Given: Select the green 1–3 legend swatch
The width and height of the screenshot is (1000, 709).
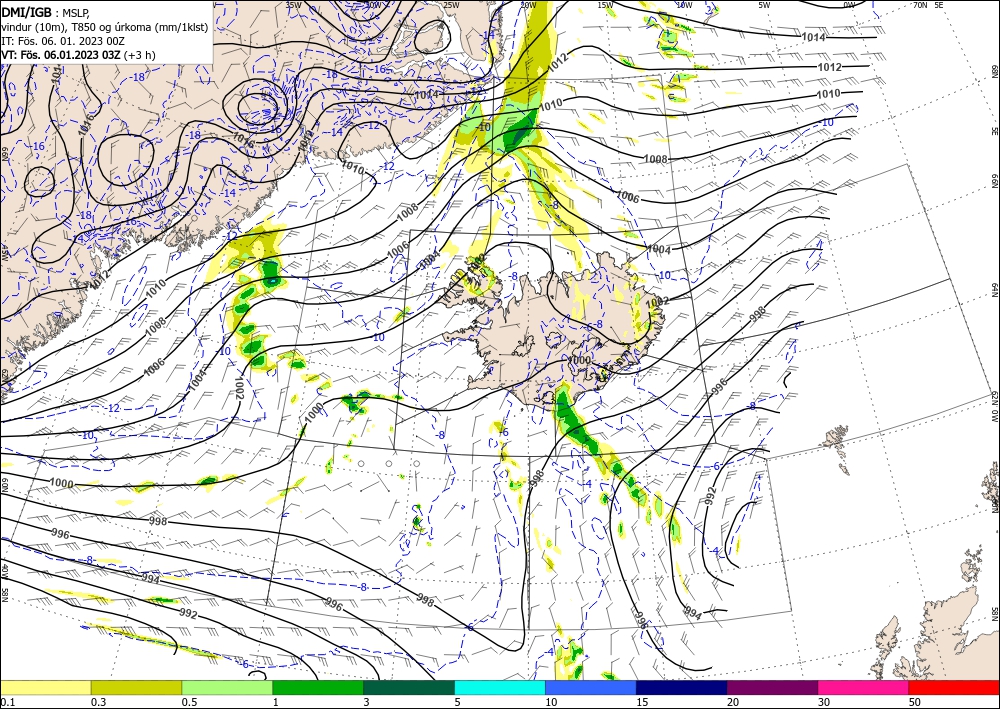Looking at the screenshot, I should coord(318,687).
